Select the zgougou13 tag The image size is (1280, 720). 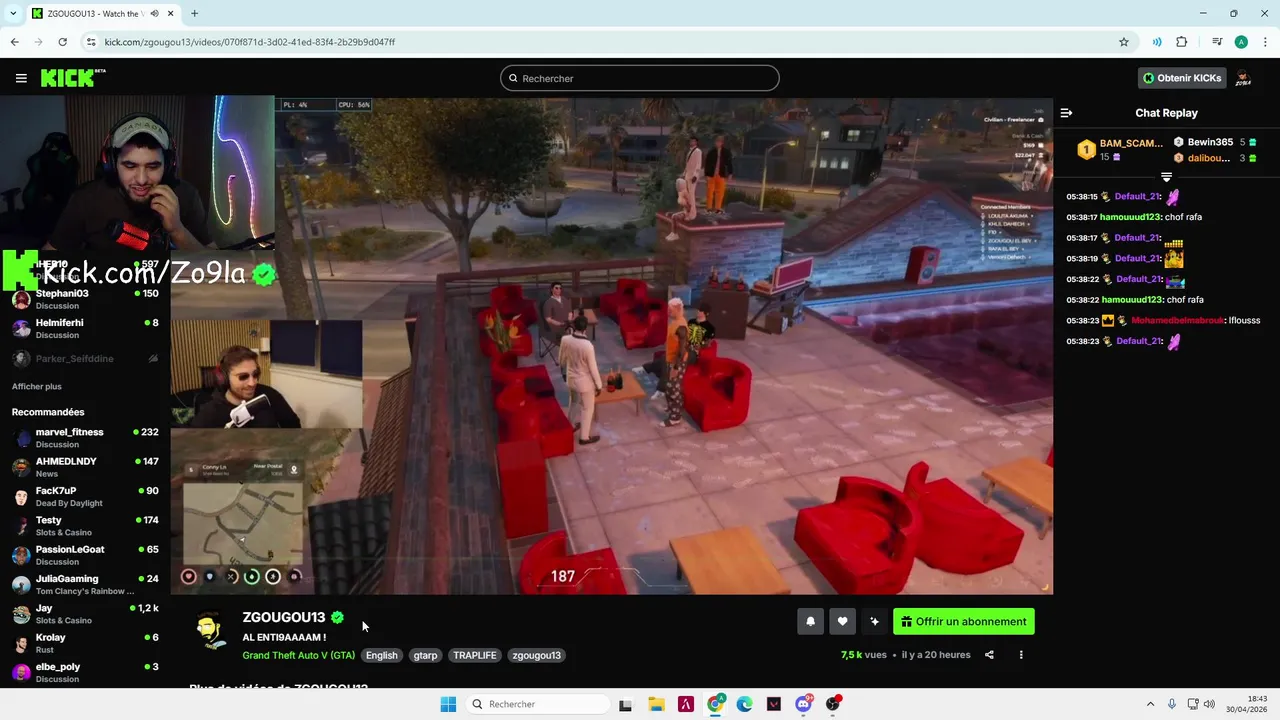(x=536, y=655)
